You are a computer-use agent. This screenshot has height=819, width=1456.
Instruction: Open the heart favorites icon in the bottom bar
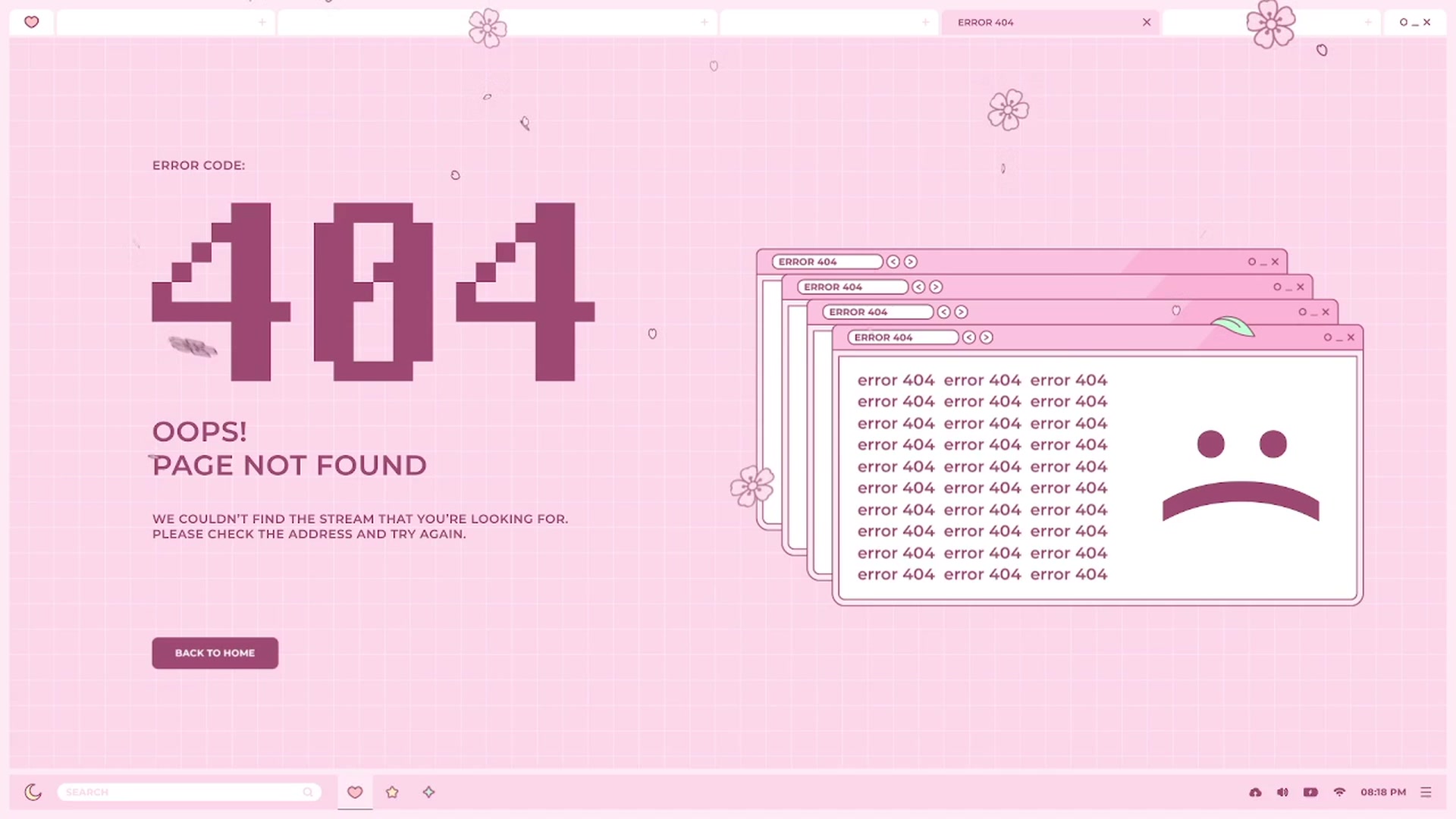[x=355, y=792]
